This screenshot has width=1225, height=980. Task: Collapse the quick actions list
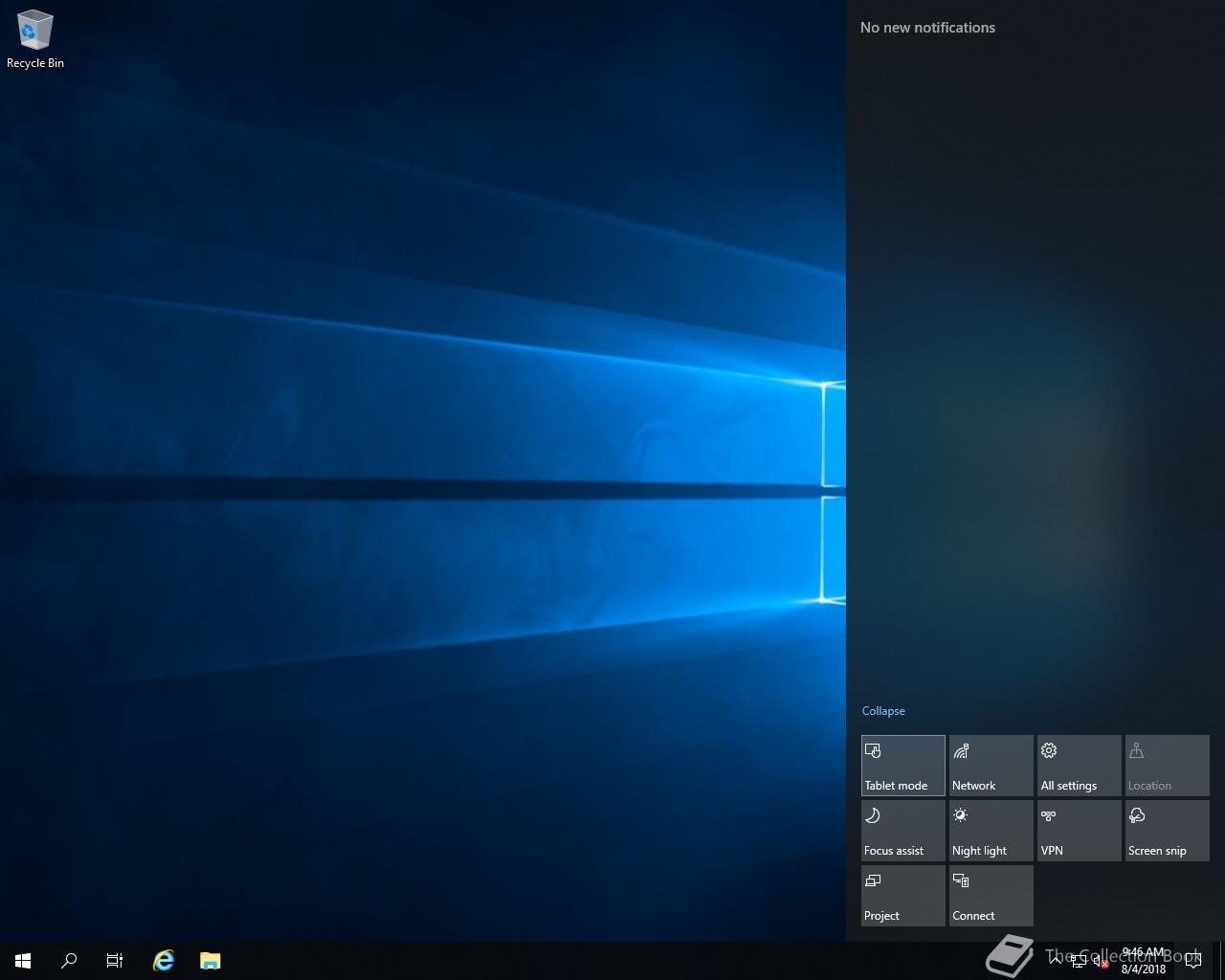[883, 711]
